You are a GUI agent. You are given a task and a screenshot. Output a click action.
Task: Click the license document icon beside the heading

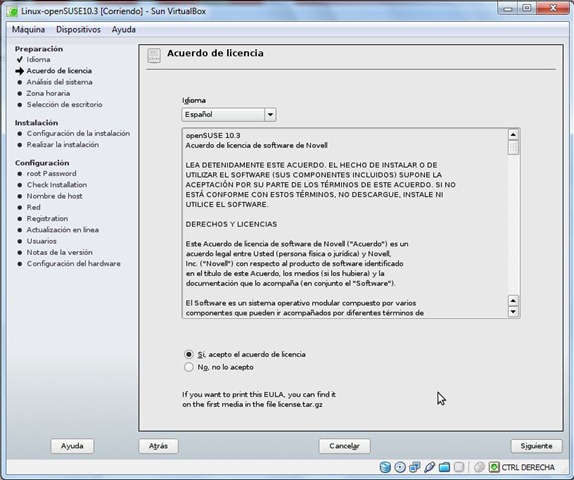pyautogui.click(x=154, y=56)
